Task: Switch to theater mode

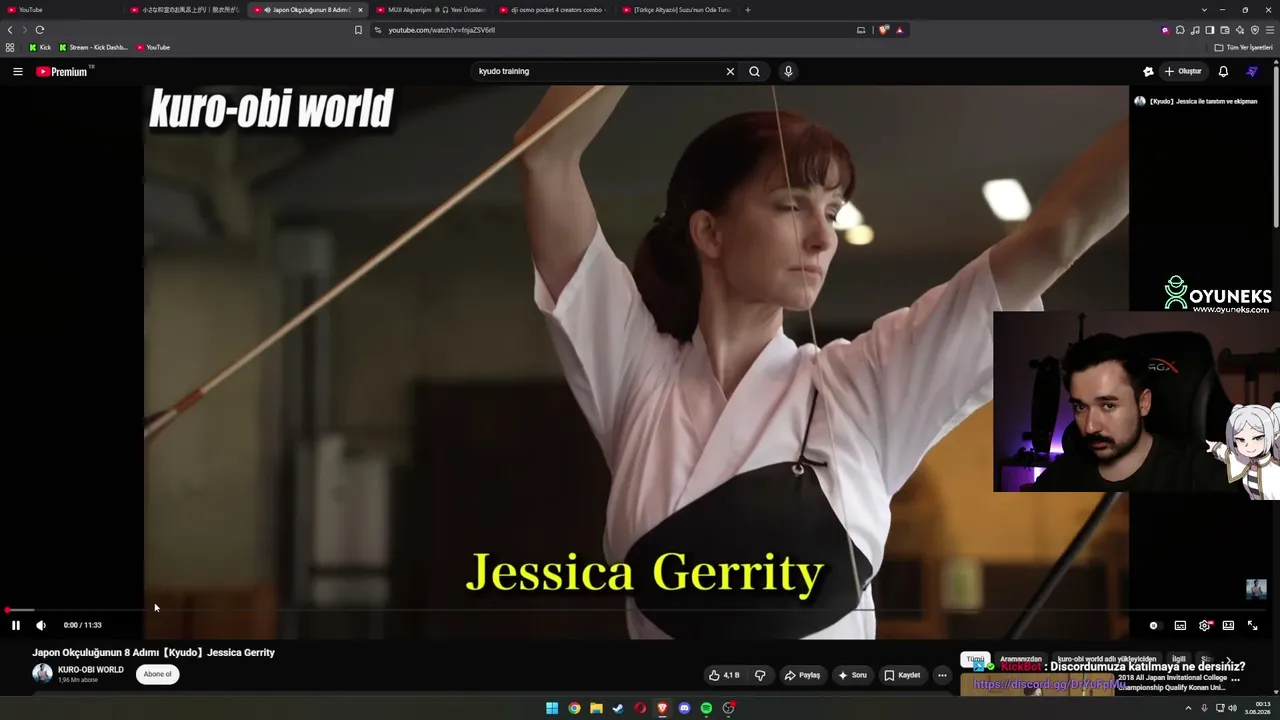Action: point(1228,625)
